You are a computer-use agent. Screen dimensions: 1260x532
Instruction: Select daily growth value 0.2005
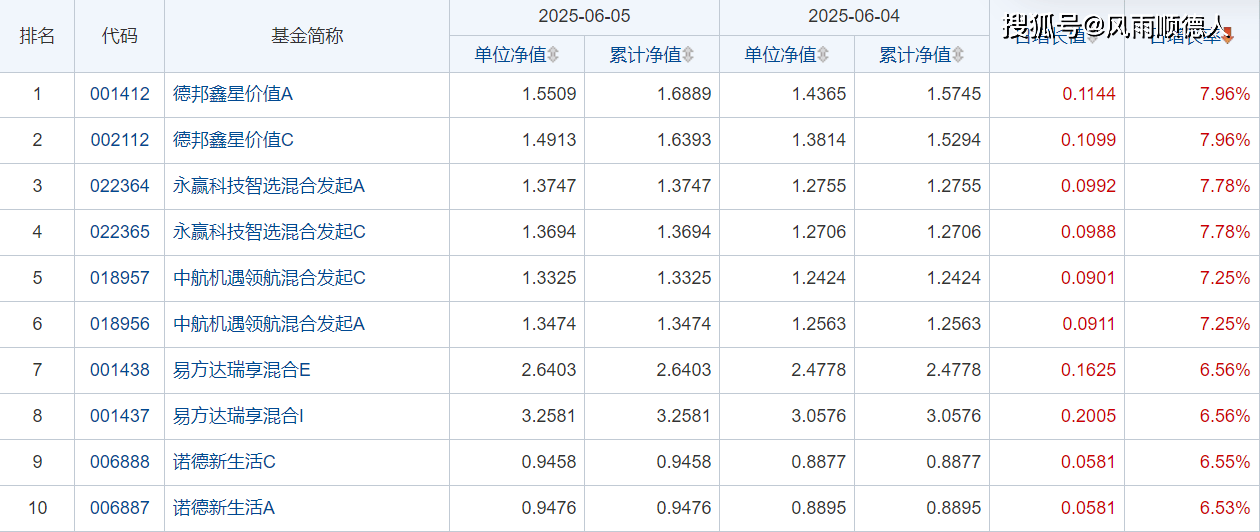coord(1089,416)
